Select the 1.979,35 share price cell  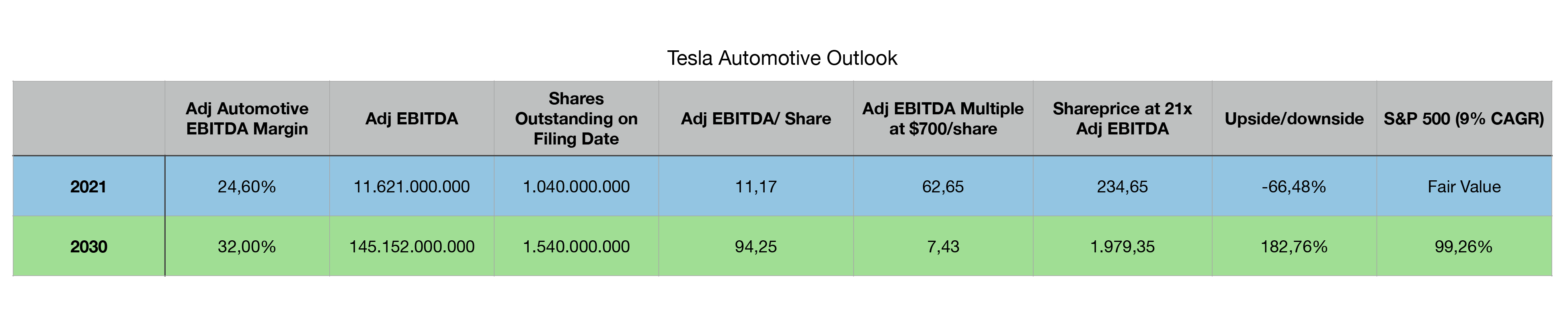point(1123,246)
